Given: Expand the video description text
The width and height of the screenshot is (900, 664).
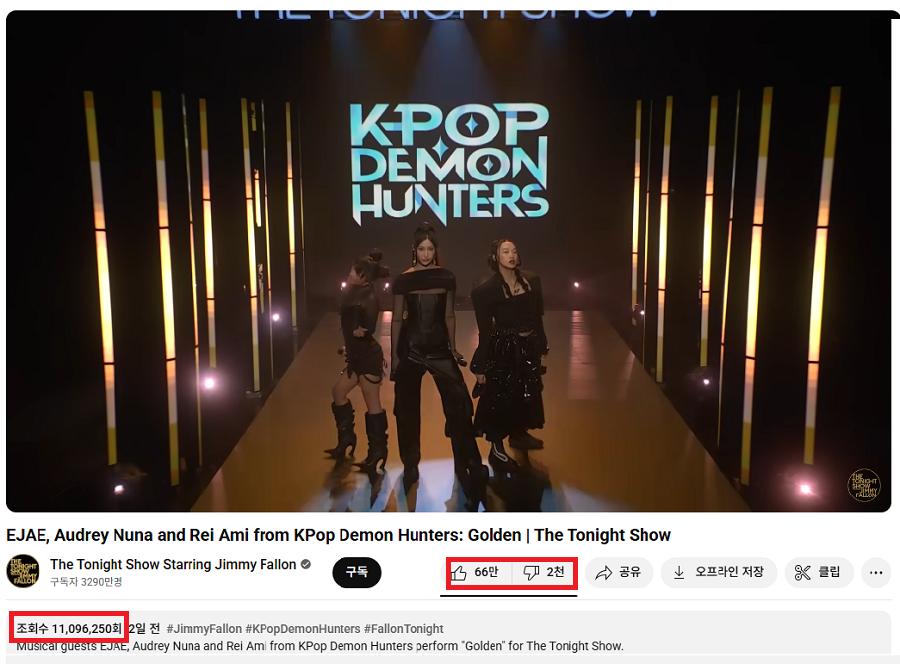Looking at the screenshot, I should tap(320, 646).
